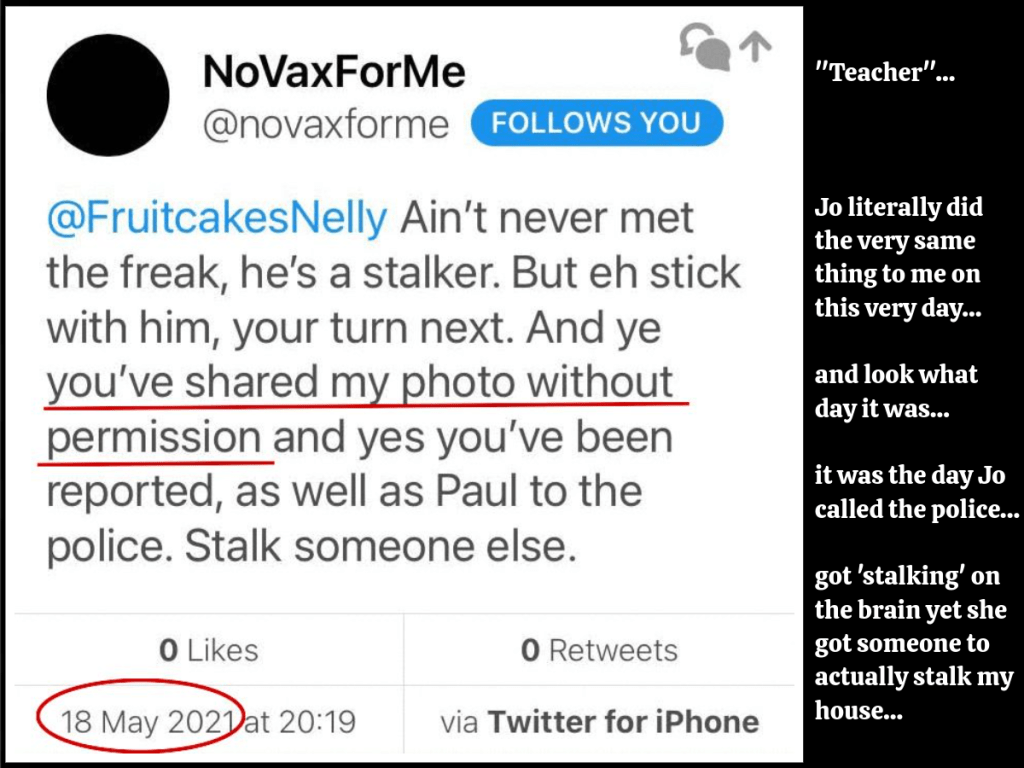Open the NoVaxForMe display name
This screenshot has width=1024, height=768.
tap(334, 71)
